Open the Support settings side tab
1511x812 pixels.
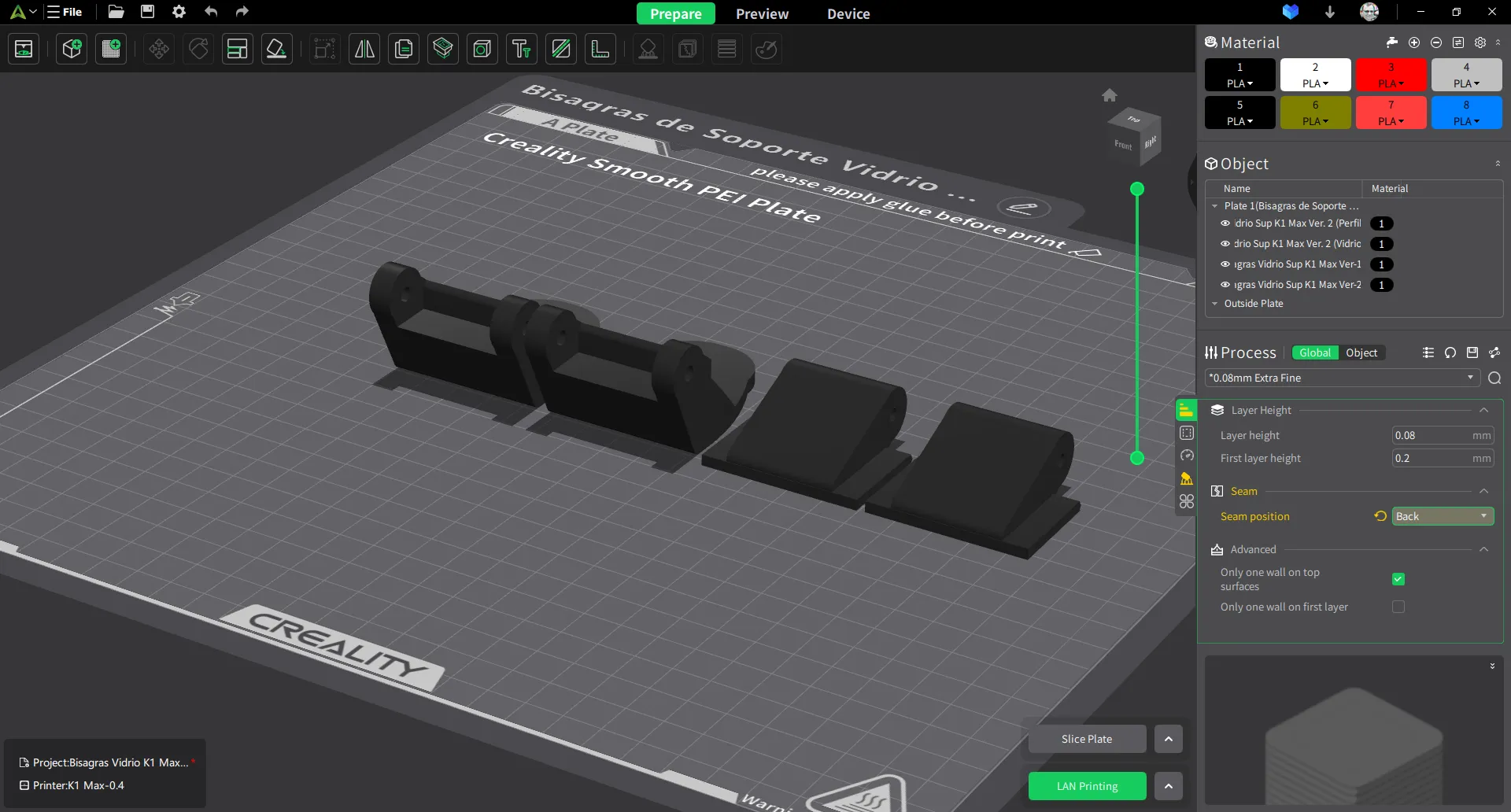coord(1187,478)
